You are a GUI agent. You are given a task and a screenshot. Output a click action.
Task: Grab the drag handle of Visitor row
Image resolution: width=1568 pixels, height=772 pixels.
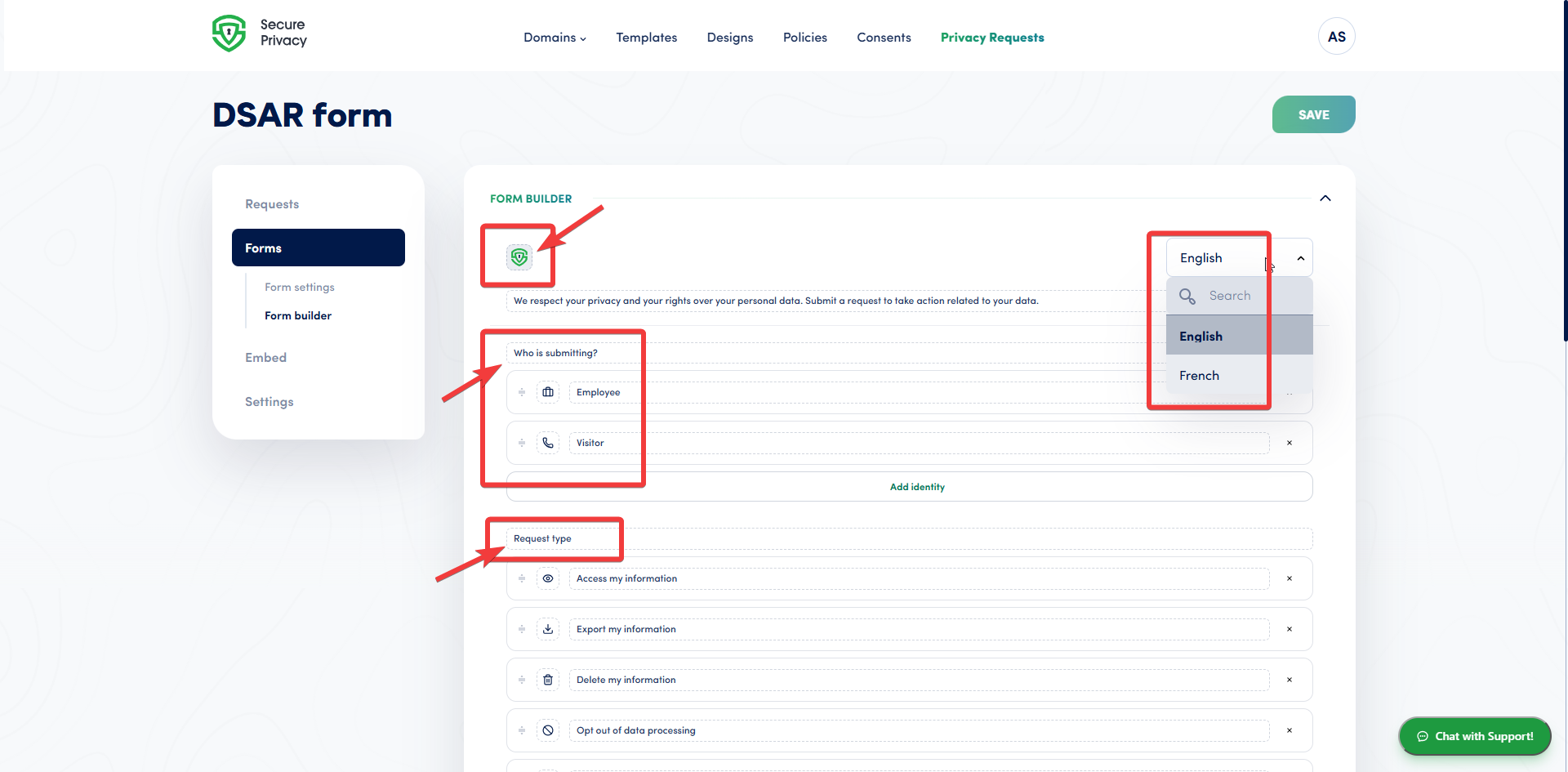522,443
